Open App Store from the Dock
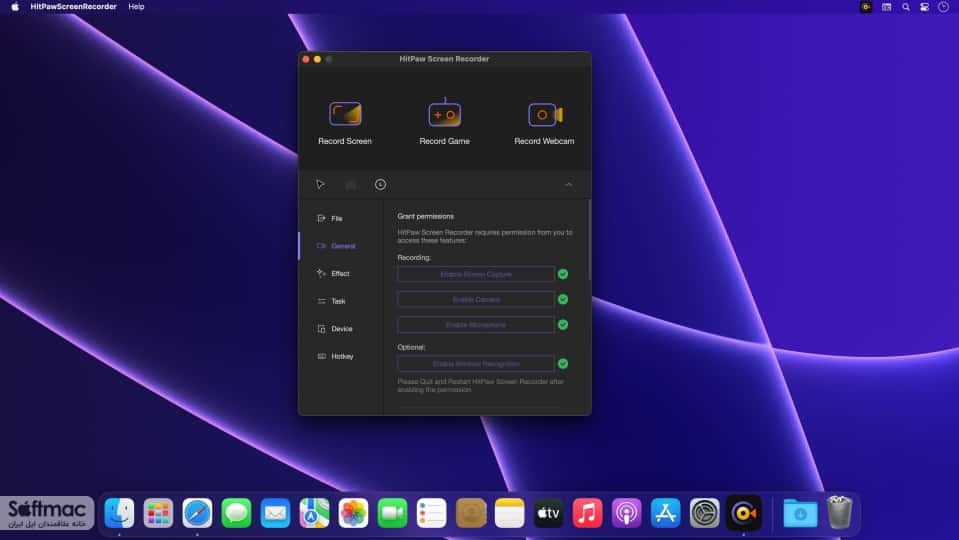Image resolution: width=959 pixels, height=540 pixels. click(x=665, y=512)
